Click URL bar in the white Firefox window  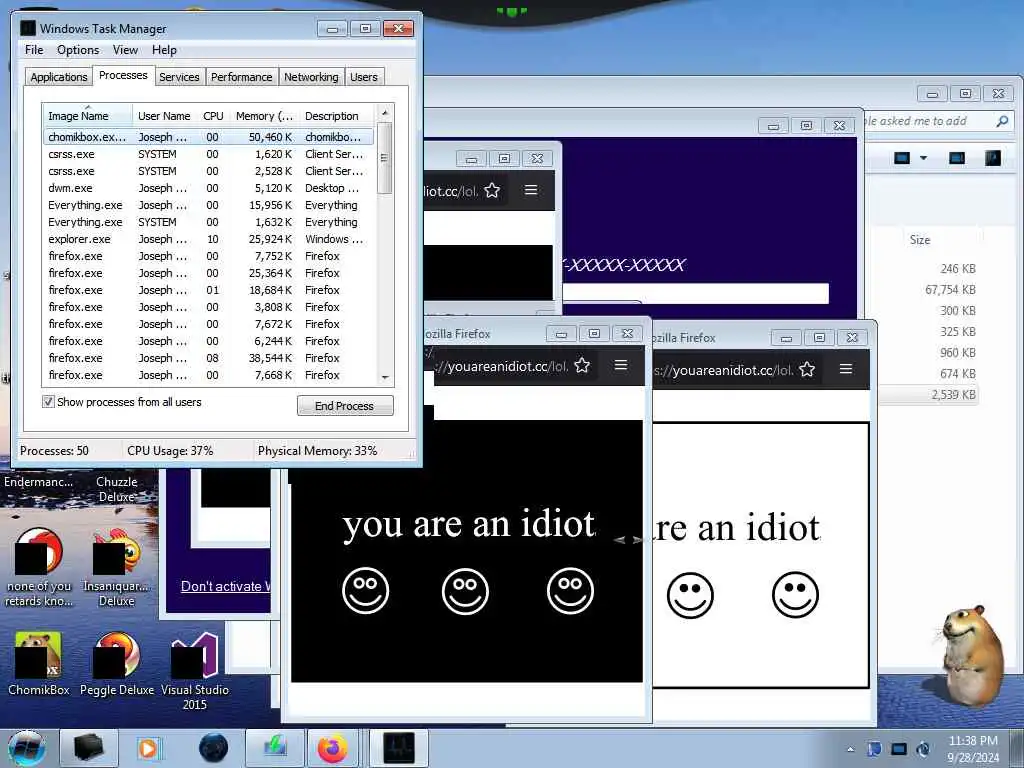(724, 370)
